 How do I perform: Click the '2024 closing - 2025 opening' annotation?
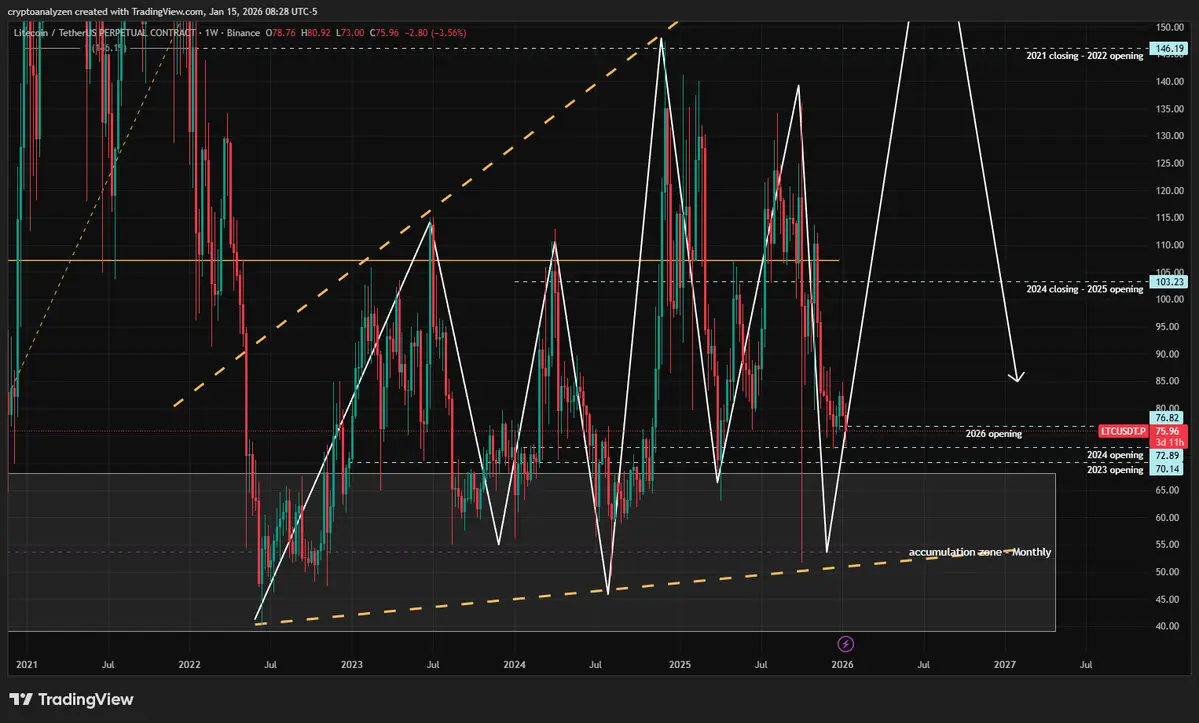1084,289
